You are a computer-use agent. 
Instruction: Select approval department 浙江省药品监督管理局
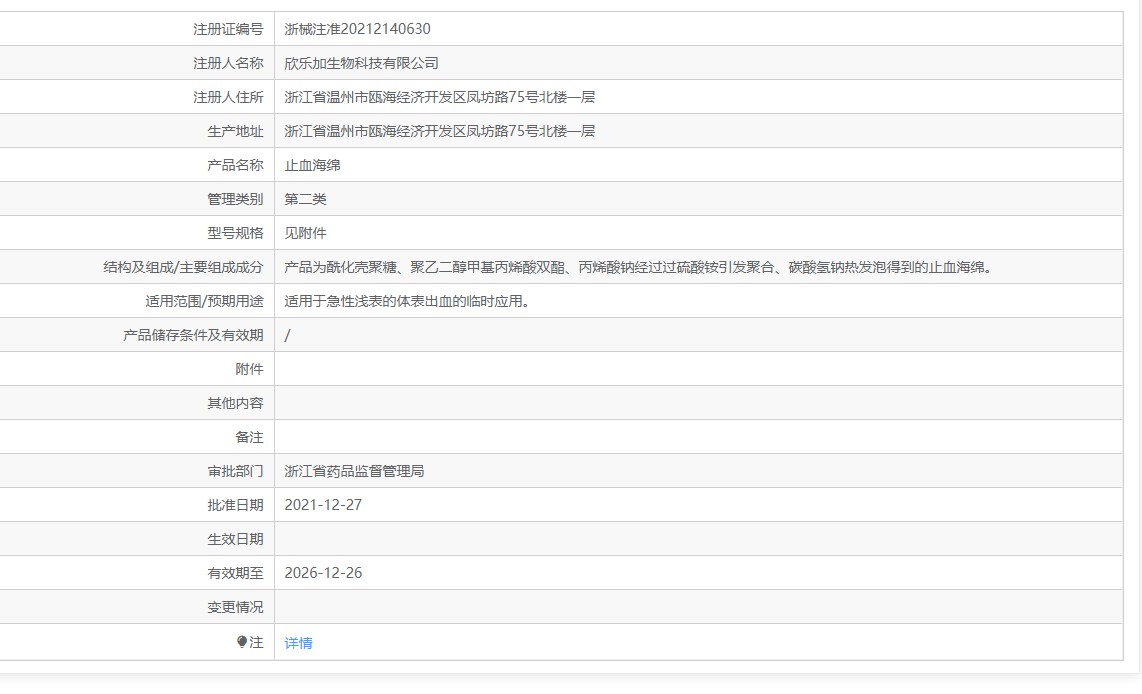pos(354,471)
